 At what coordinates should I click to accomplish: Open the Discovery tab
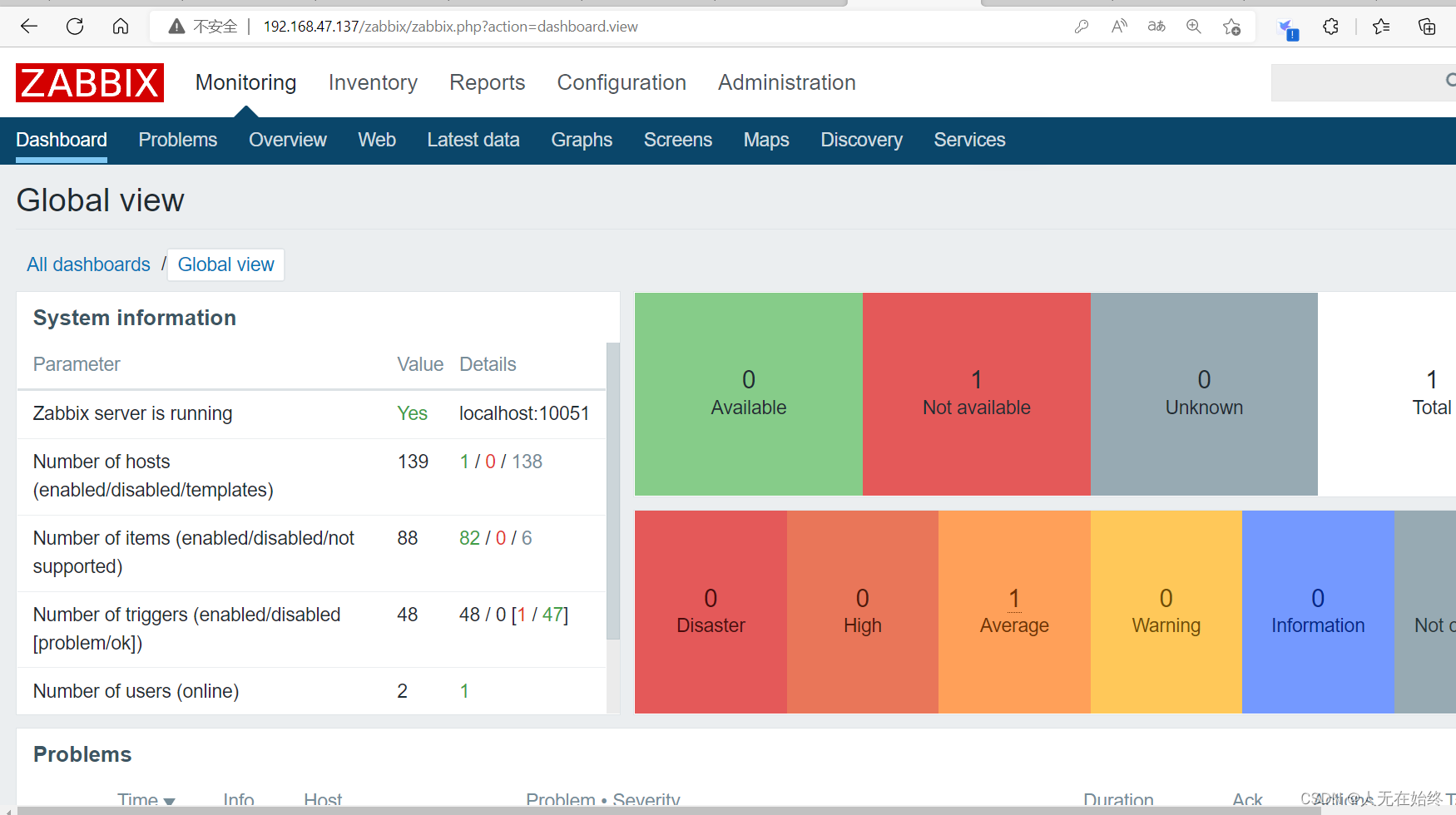click(862, 140)
